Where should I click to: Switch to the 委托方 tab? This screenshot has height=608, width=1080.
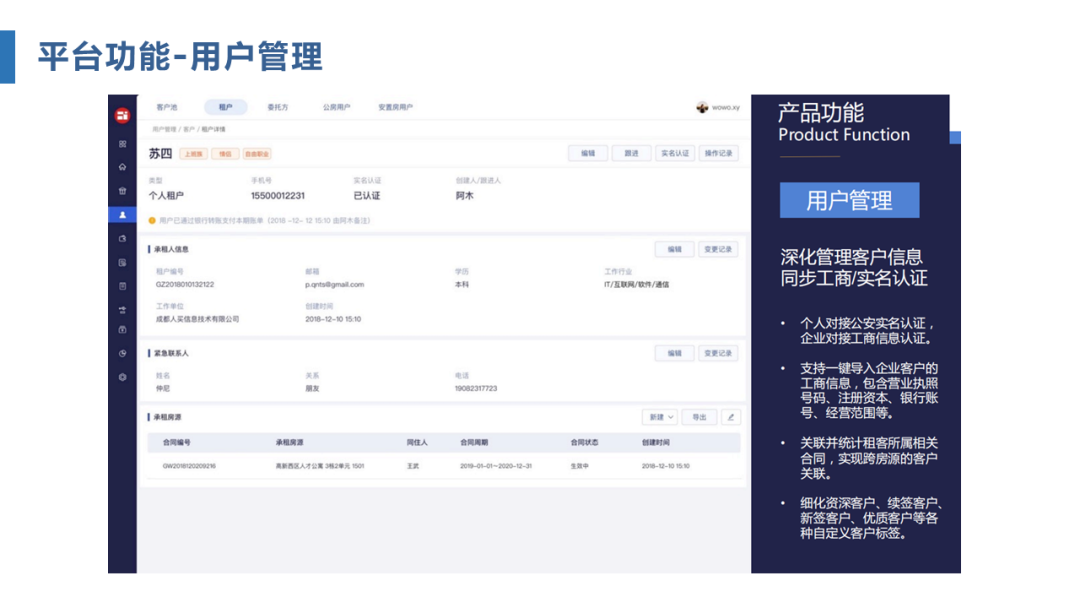pyautogui.click(x=278, y=107)
